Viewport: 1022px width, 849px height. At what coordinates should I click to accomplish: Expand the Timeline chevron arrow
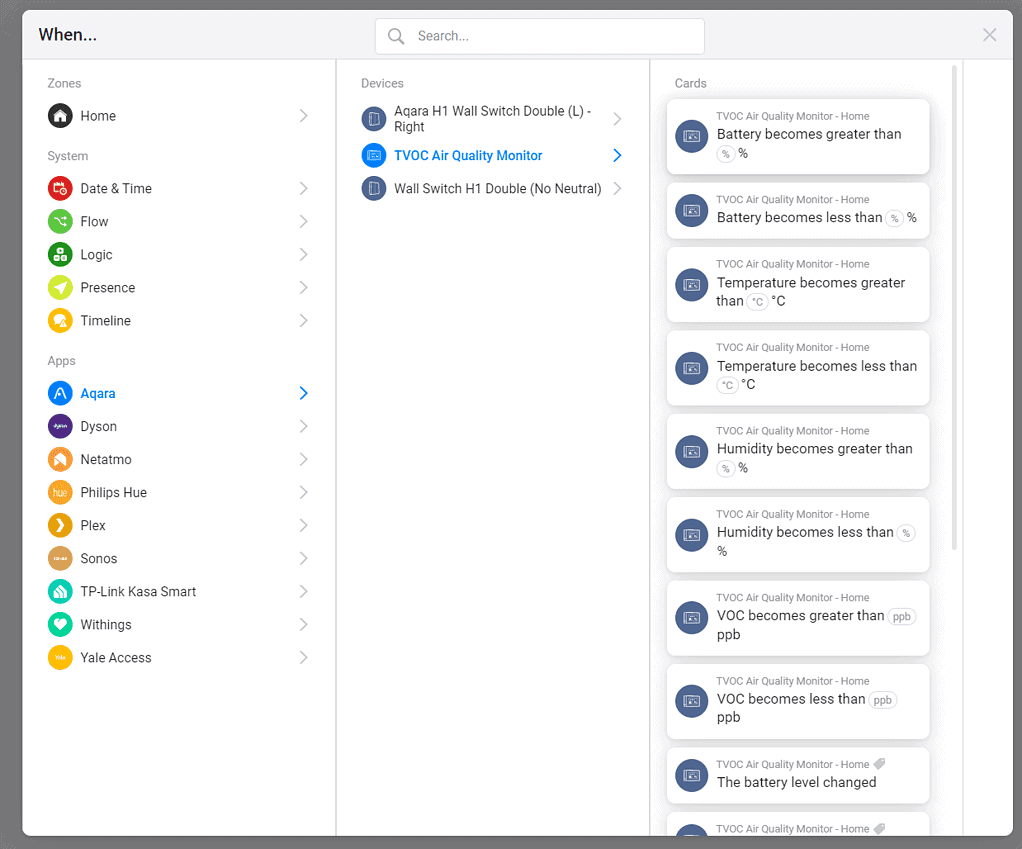(303, 321)
